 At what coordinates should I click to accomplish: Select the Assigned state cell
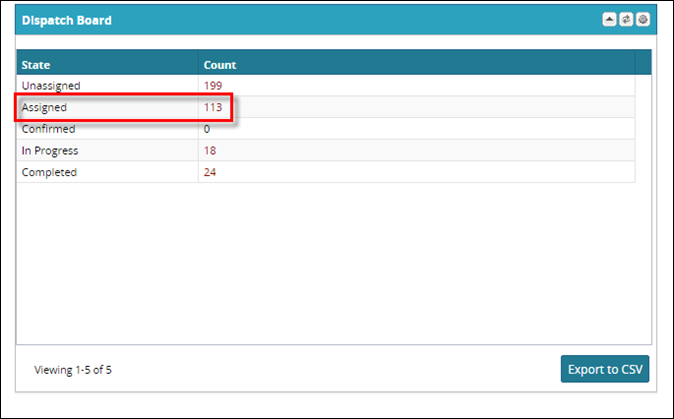tap(107, 107)
